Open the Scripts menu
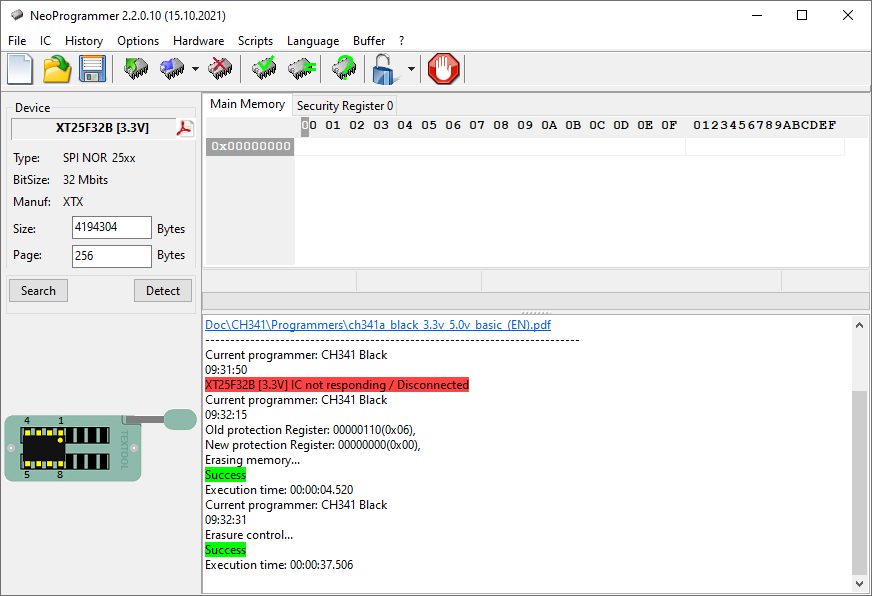This screenshot has height=596, width=872. [x=255, y=41]
